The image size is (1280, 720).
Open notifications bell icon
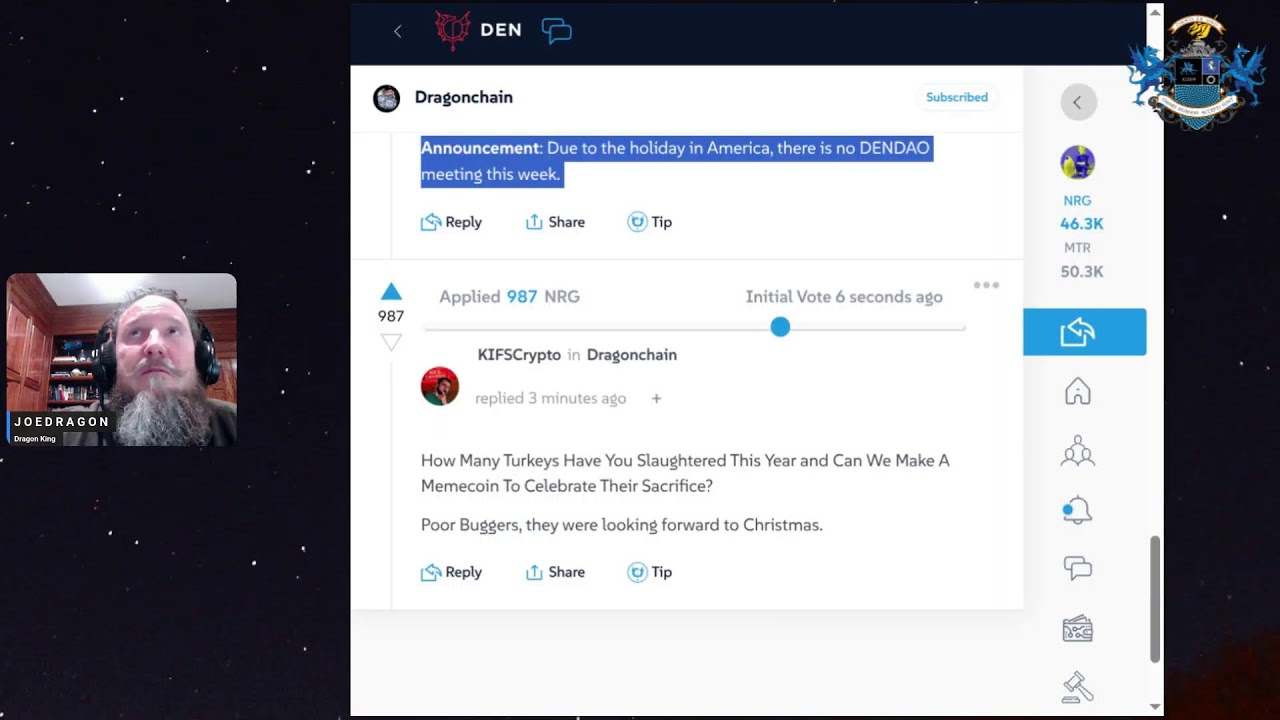pyautogui.click(x=1077, y=510)
